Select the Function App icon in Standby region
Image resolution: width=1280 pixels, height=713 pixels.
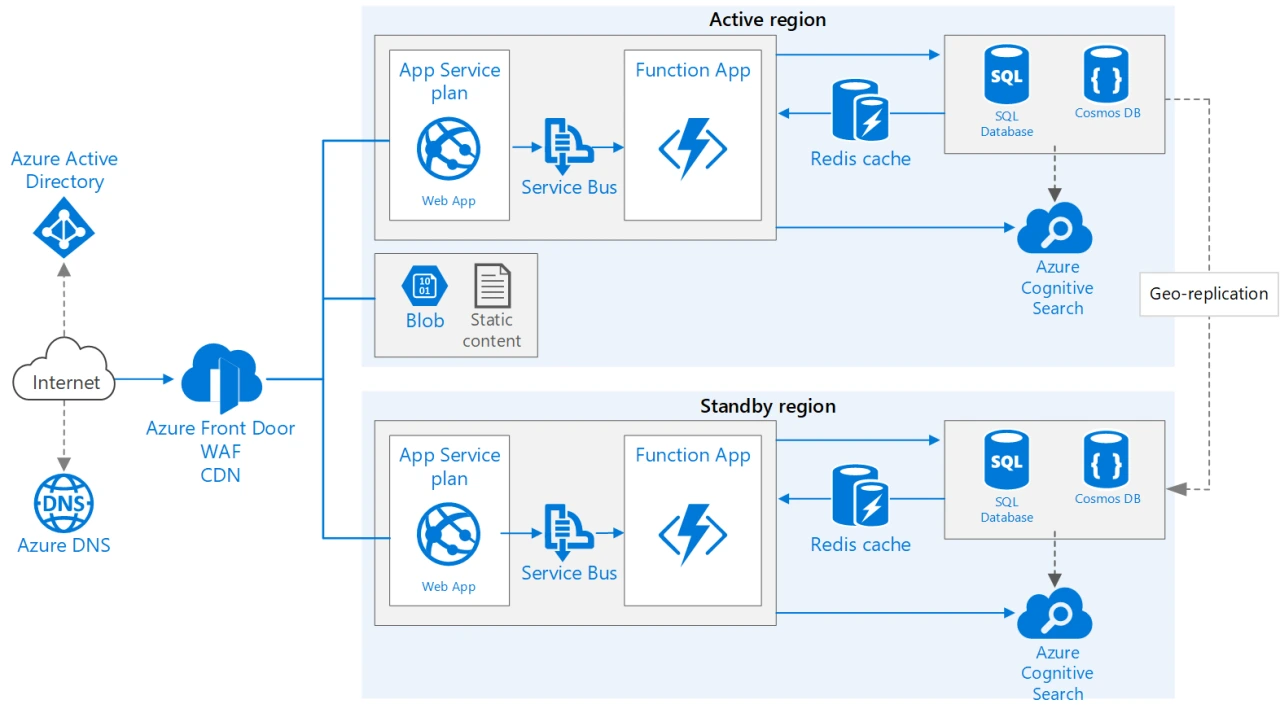[692, 532]
